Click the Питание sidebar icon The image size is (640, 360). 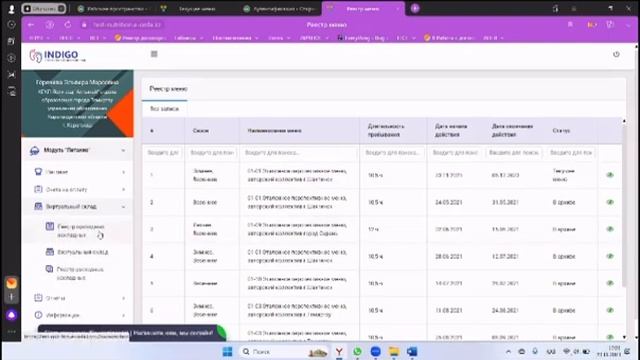[38, 172]
